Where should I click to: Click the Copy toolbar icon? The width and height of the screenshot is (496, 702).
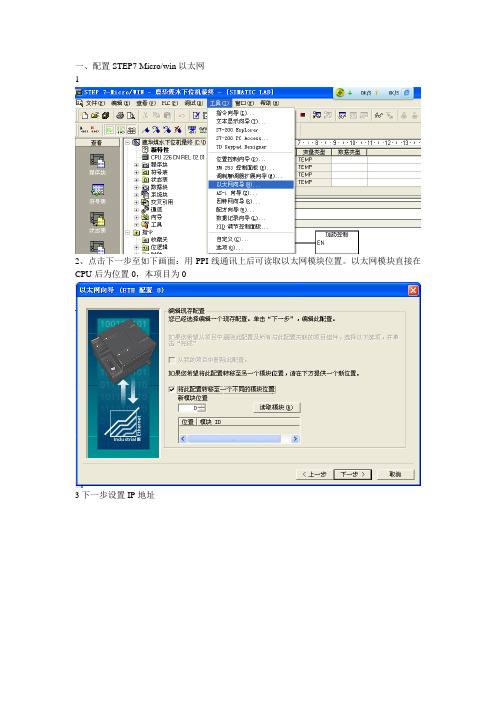[156, 116]
